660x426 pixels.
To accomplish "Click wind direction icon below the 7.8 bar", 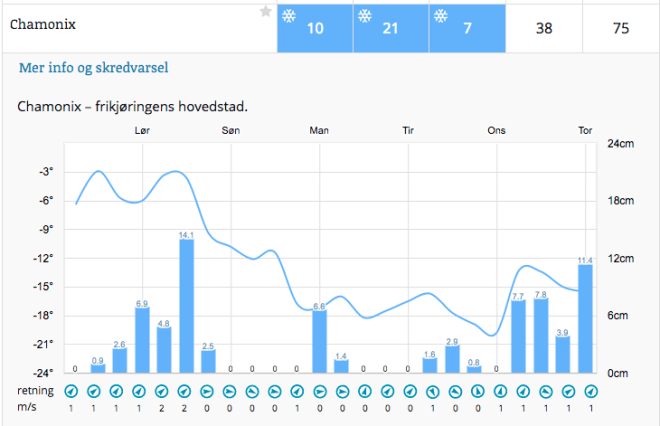I will pyautogui.click(x=546, y=391).
